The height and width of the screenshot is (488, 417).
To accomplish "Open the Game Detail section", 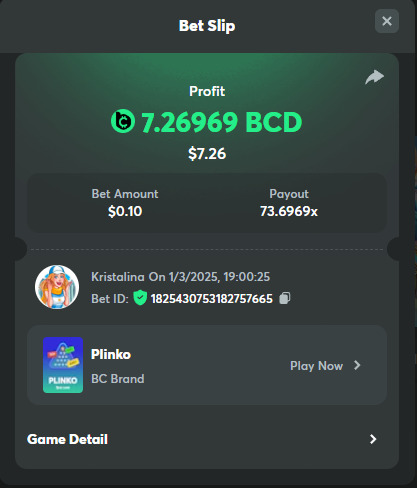I will coord(207,439).
